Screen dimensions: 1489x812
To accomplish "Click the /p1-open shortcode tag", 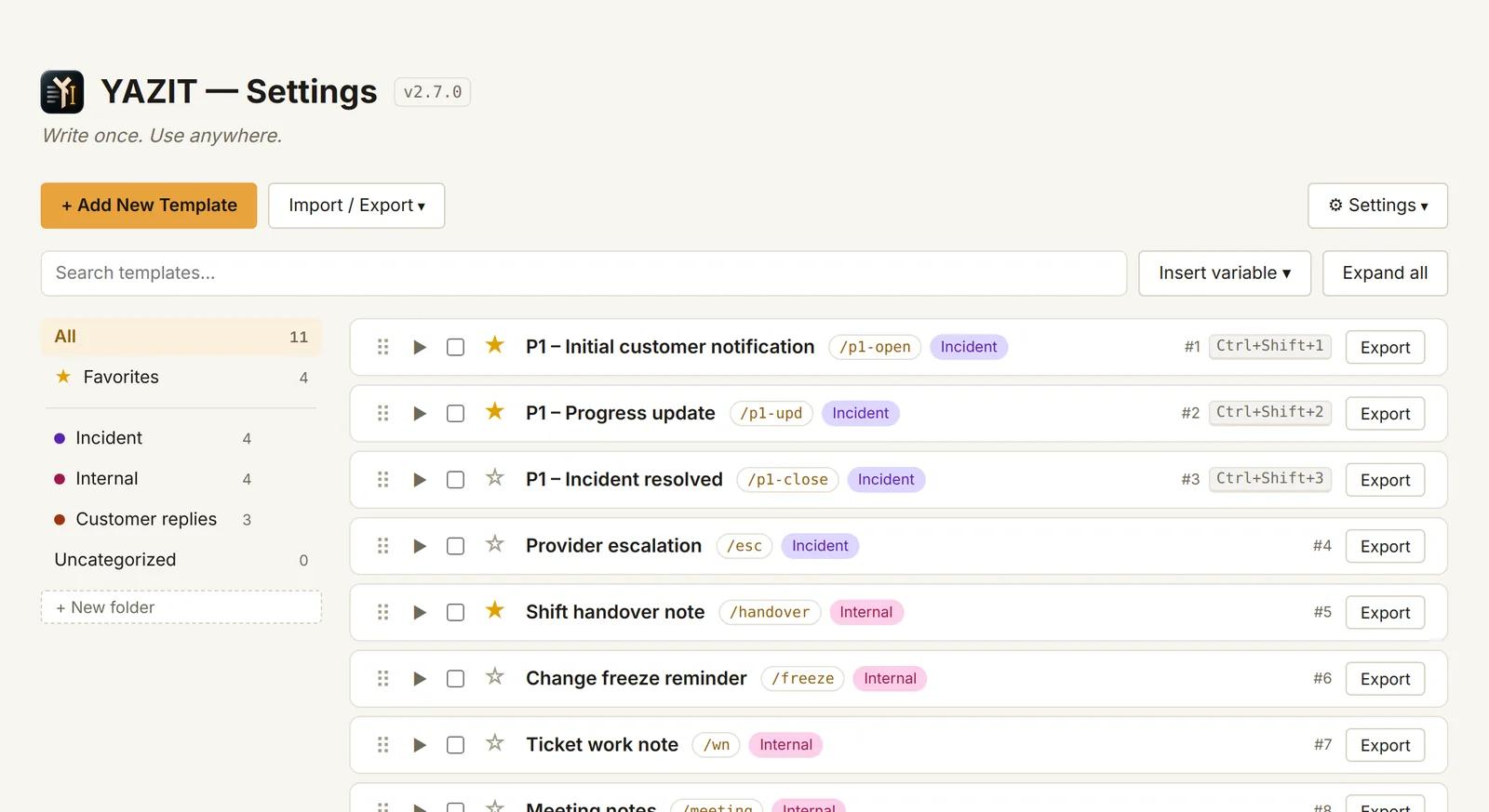I will [x=875, y=347].
